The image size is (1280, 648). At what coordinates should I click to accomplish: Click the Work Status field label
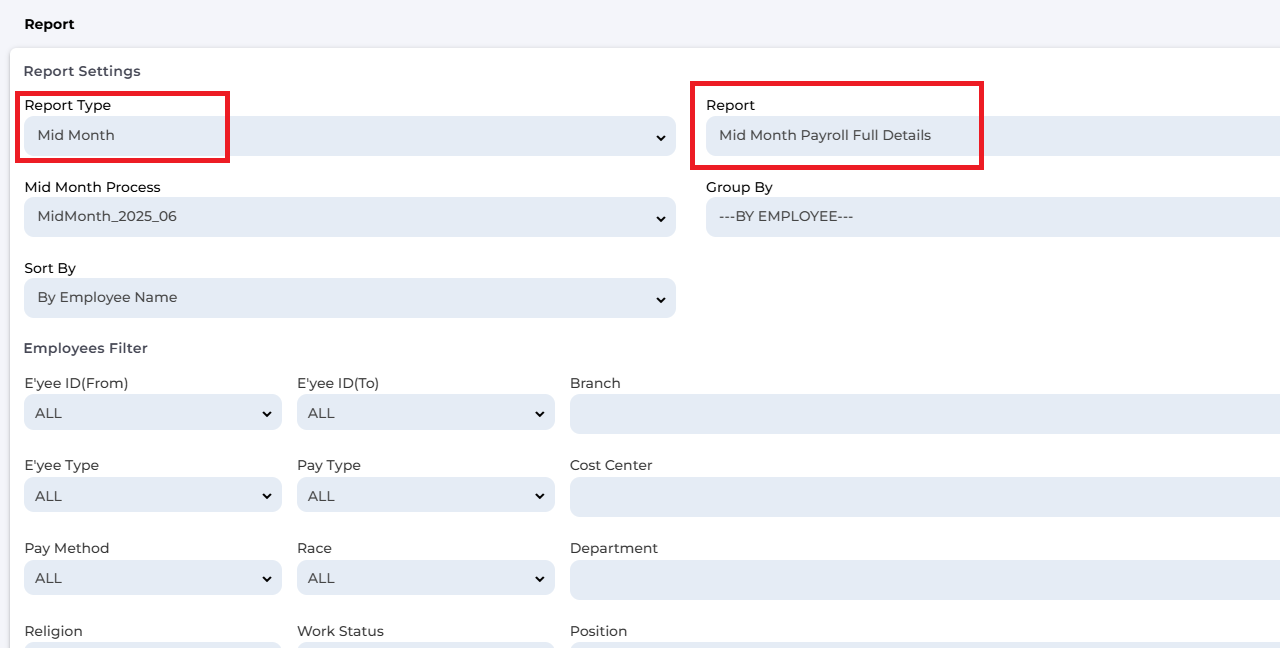click(340, 631)
